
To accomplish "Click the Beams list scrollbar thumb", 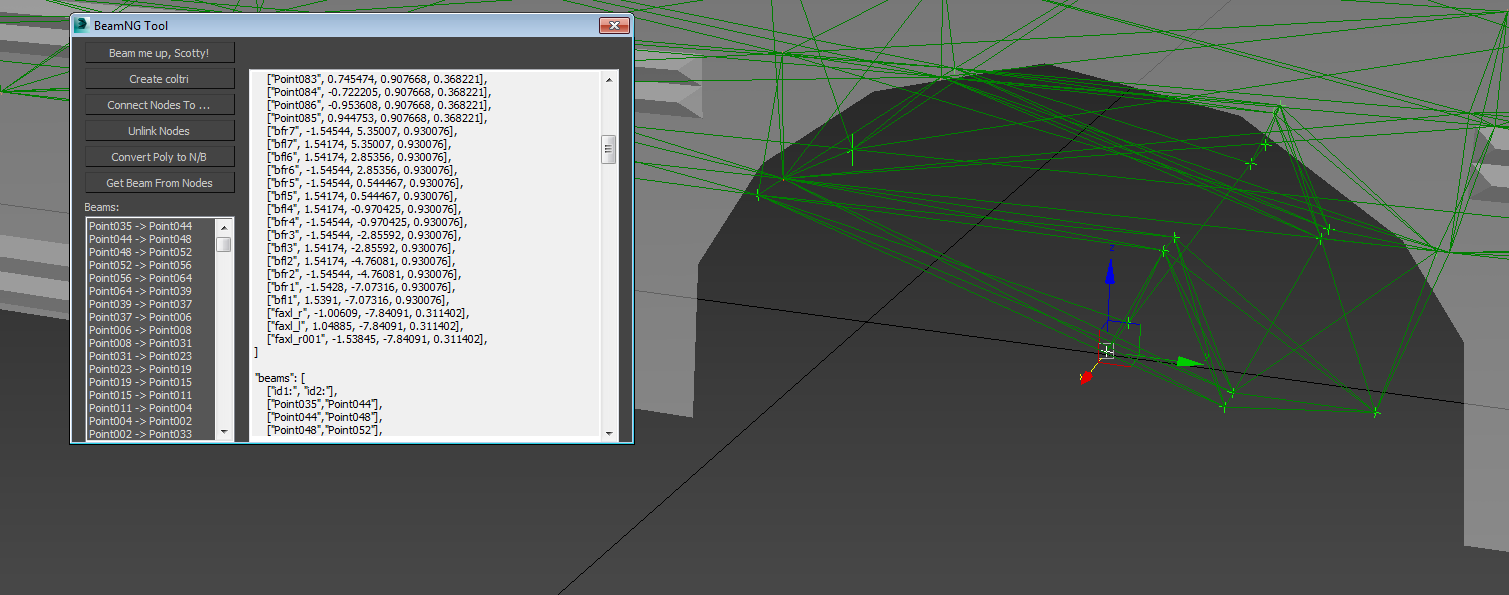I will 224,244.
